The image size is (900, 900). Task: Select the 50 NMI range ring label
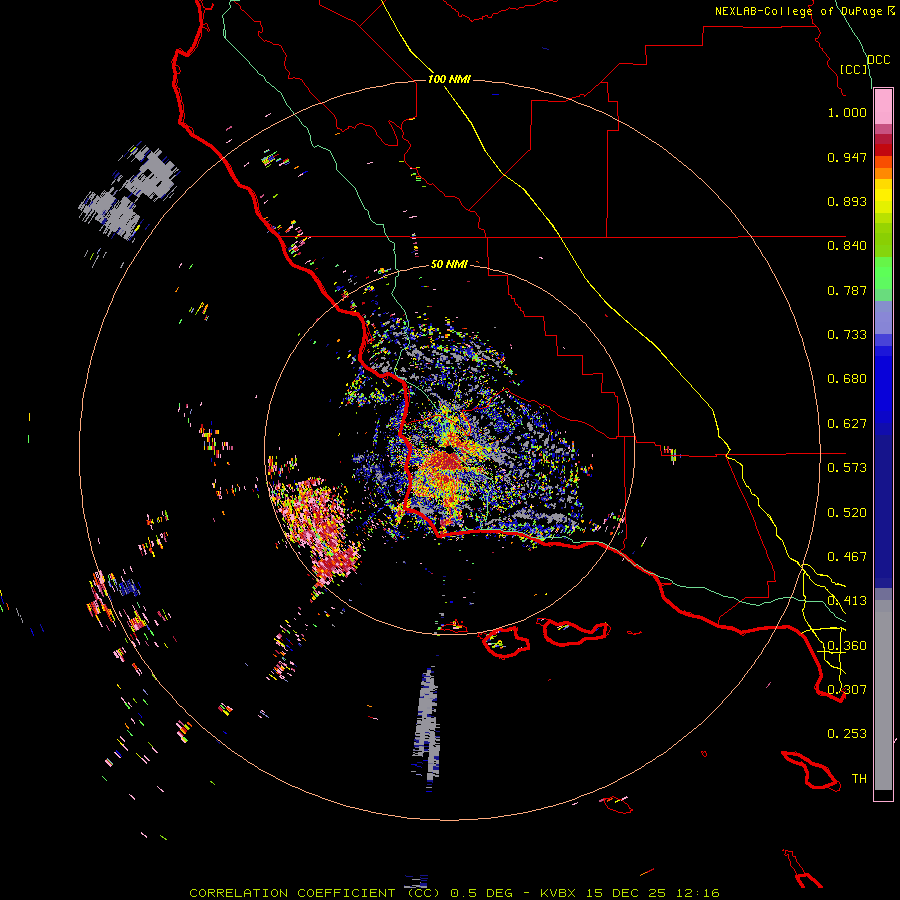tap(449, 264)
